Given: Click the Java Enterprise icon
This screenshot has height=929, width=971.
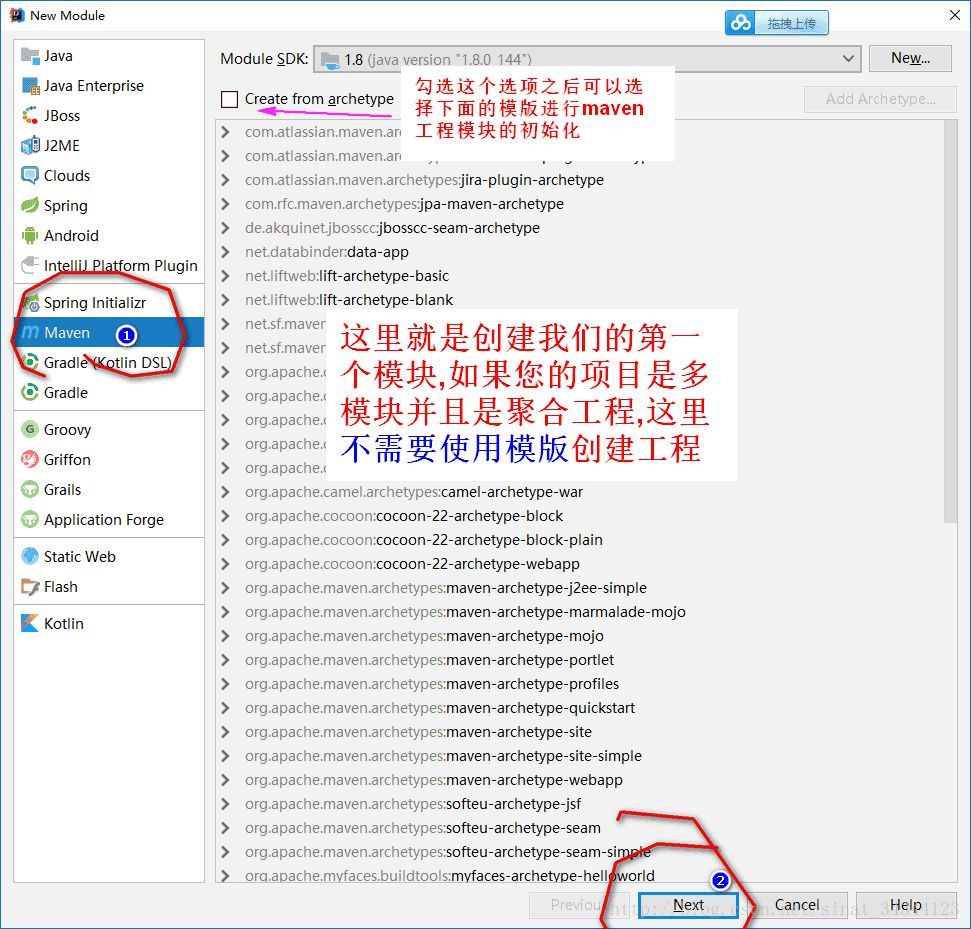Looking at the screenshot, I should (x=30, y=85).
